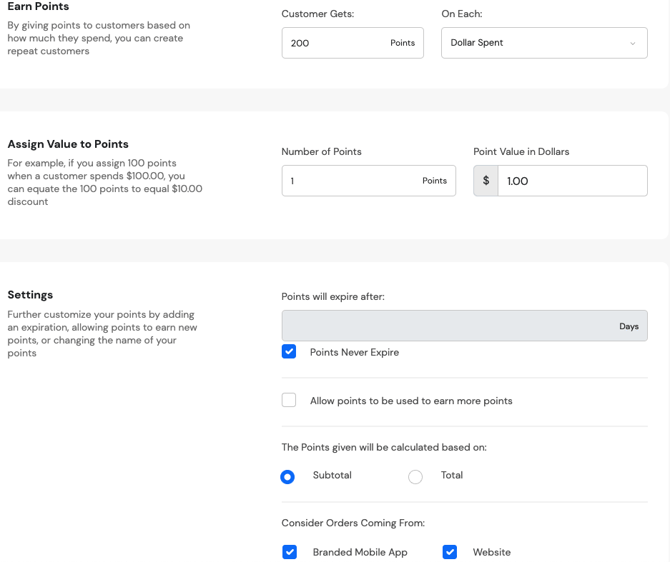Uncheck the Points Never Expire checkbox
This screenshot has width=670, height=562.
289,352
